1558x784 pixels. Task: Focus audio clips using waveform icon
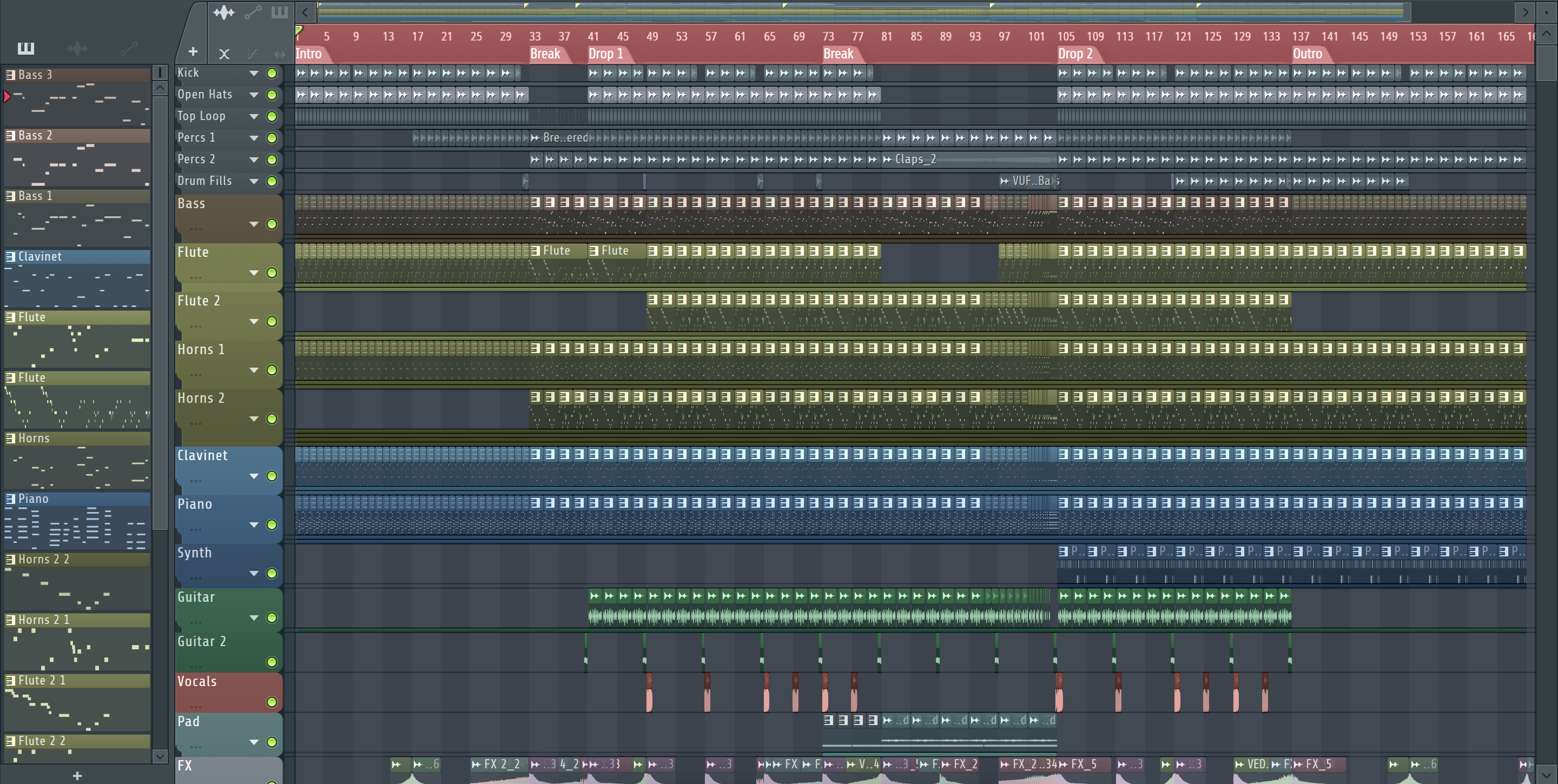[x=224, y=12]
